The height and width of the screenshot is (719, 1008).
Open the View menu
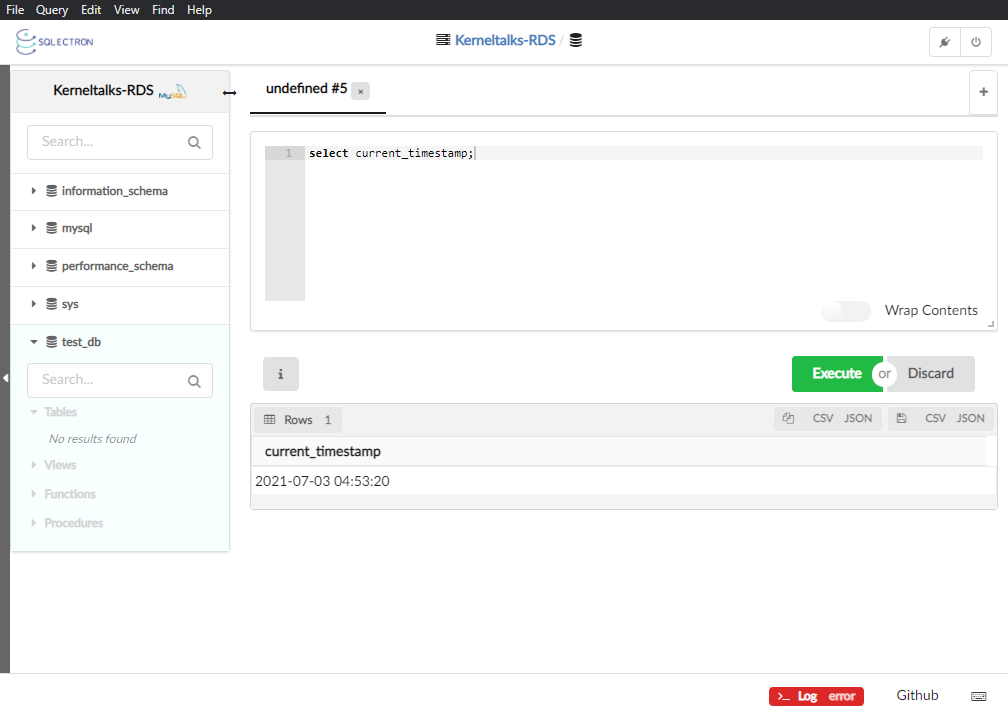[x=126, y=10]
